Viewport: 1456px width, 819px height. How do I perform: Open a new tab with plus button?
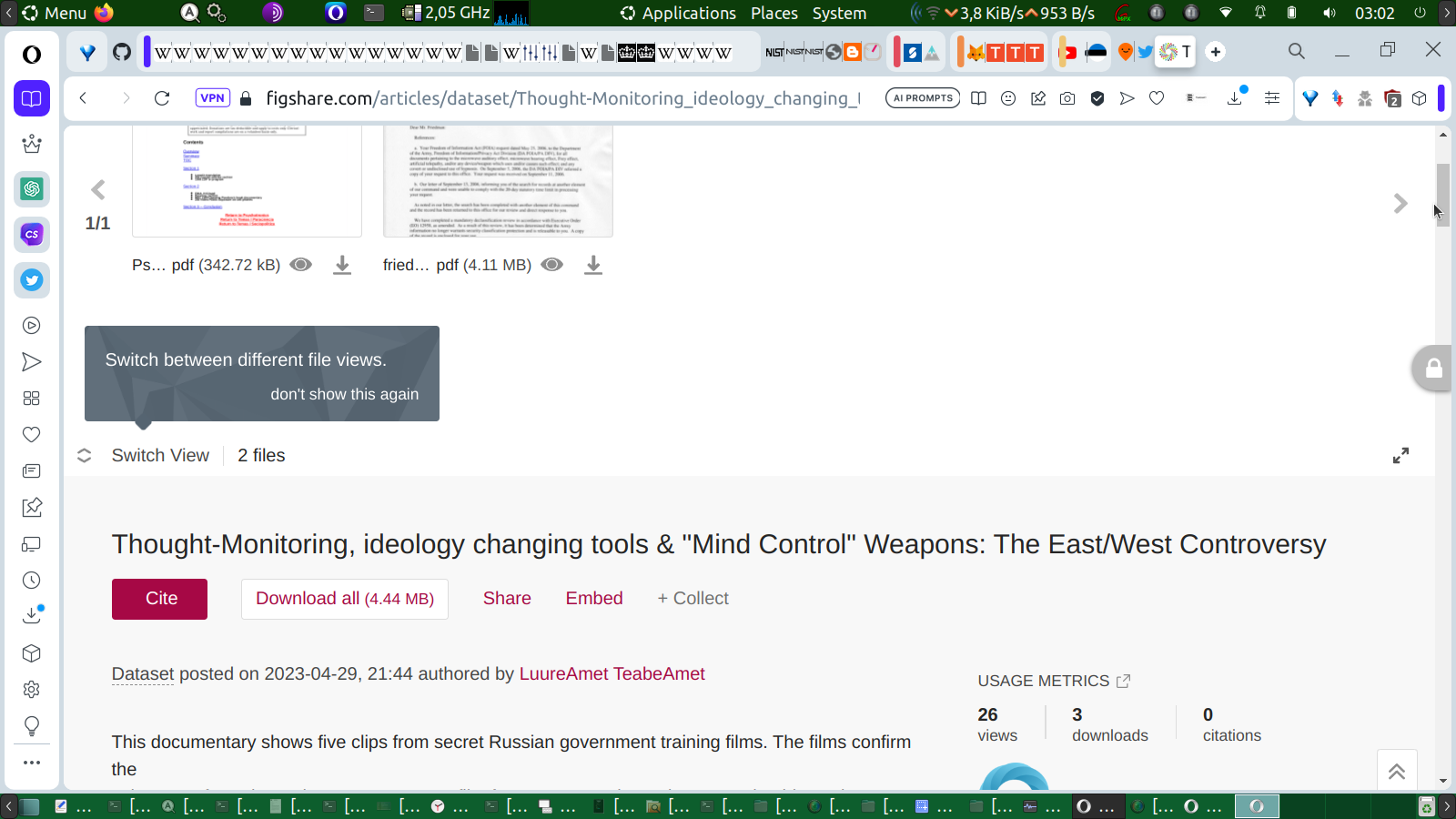[x=1216, y=52]
